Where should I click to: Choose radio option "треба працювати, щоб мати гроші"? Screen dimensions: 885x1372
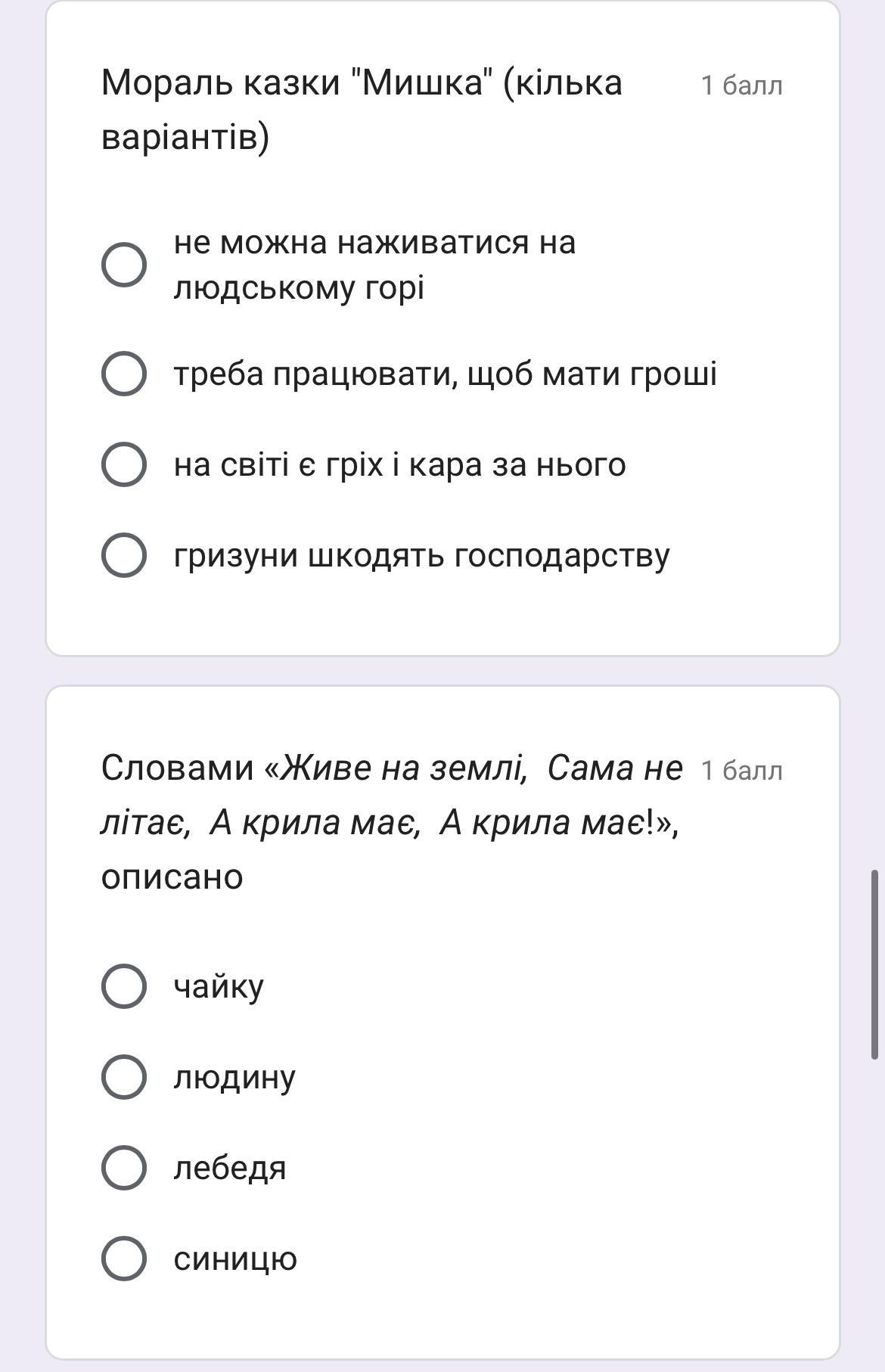coord(124,374)
